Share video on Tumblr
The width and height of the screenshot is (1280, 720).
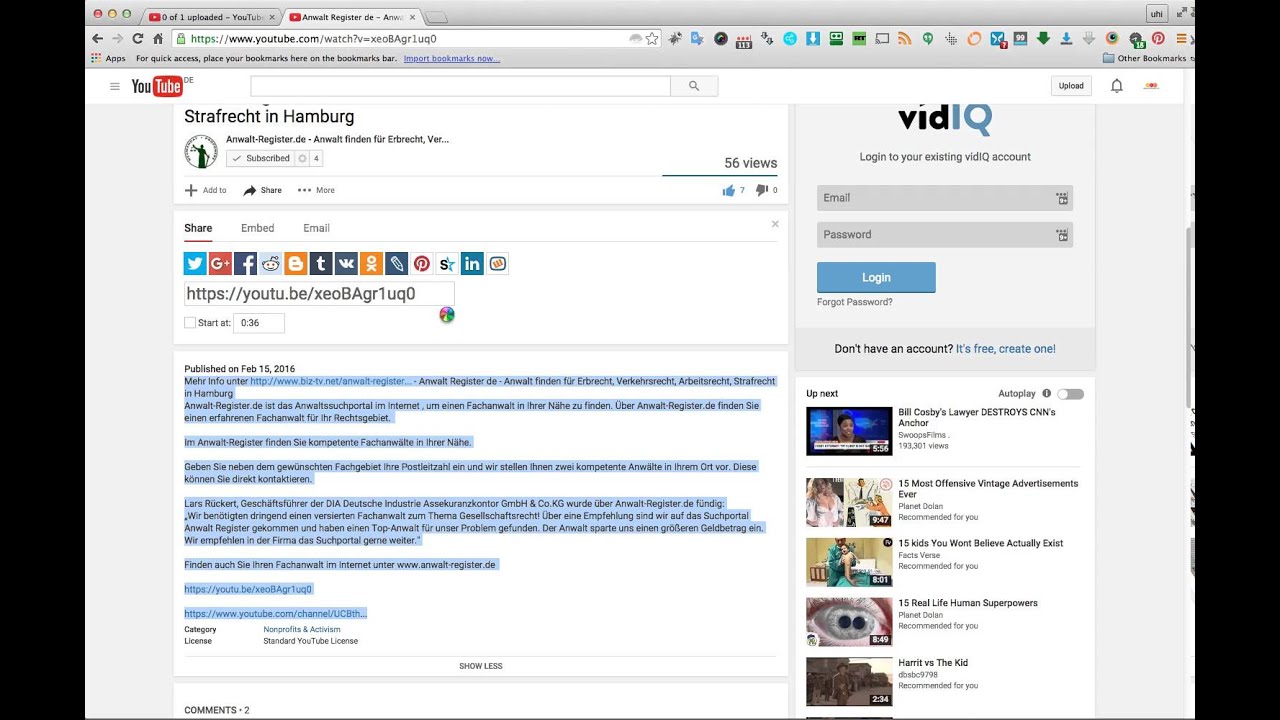click(x=321, y=264)
